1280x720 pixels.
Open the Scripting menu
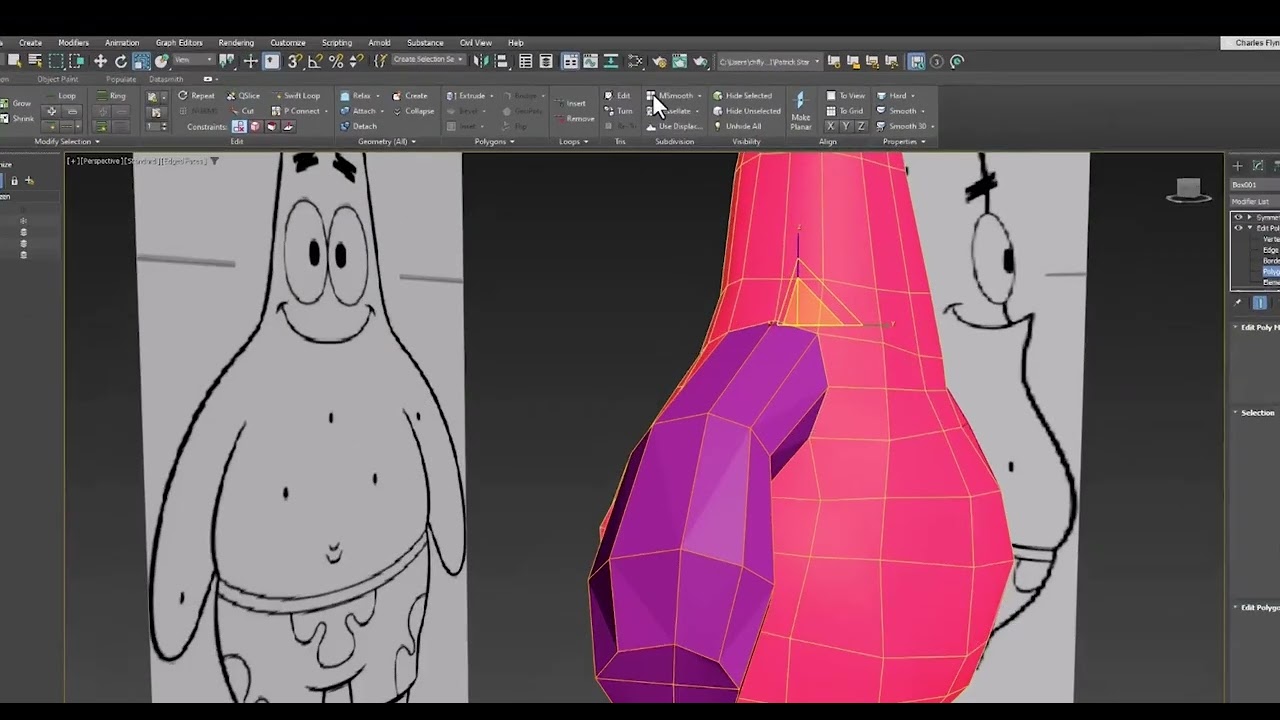tap(336, 43)
